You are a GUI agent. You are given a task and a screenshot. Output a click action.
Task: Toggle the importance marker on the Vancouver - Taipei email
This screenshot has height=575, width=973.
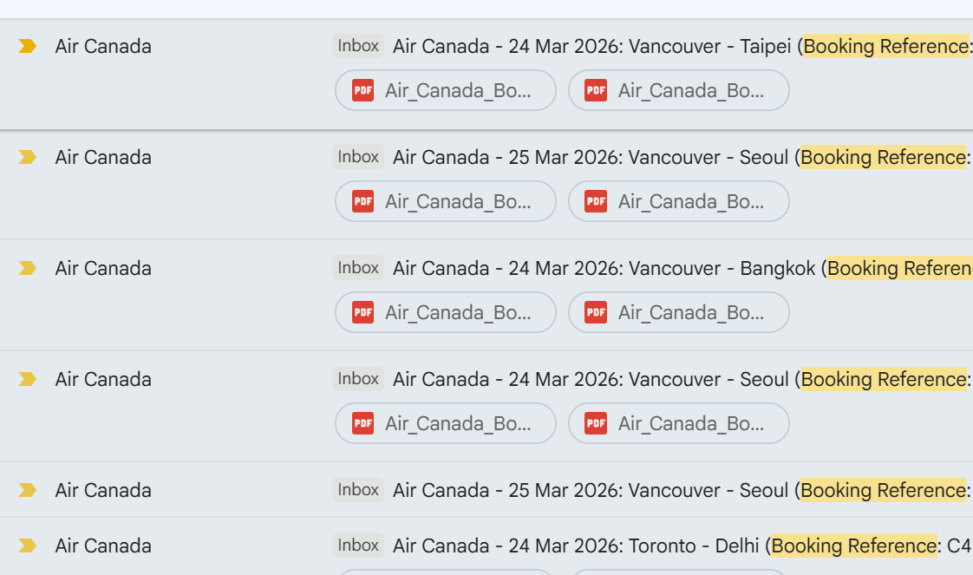[x=27, y=46]
